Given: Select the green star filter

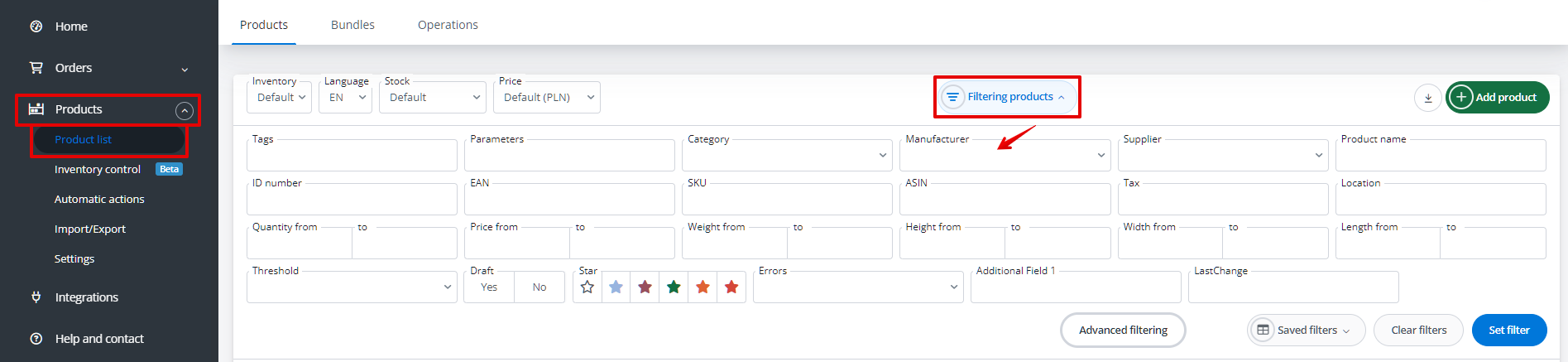Looking at the screenshot, I should [x=674, y=287].
